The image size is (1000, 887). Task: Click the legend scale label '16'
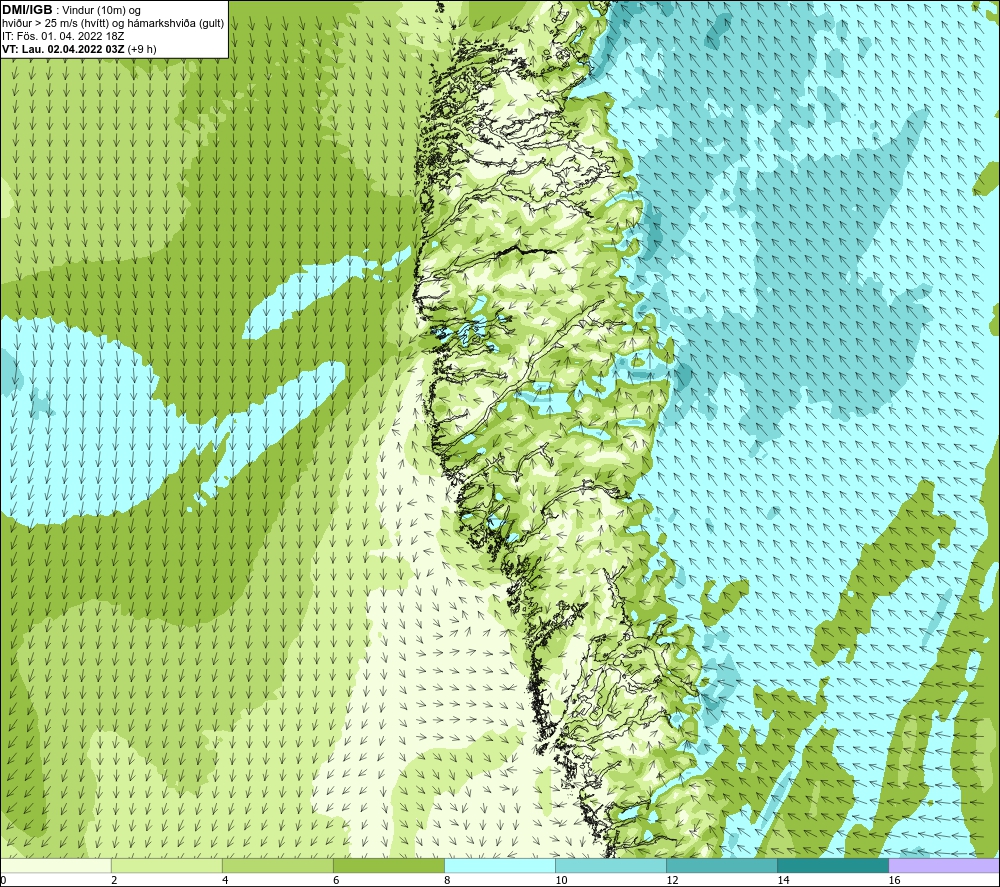point(894,880)
